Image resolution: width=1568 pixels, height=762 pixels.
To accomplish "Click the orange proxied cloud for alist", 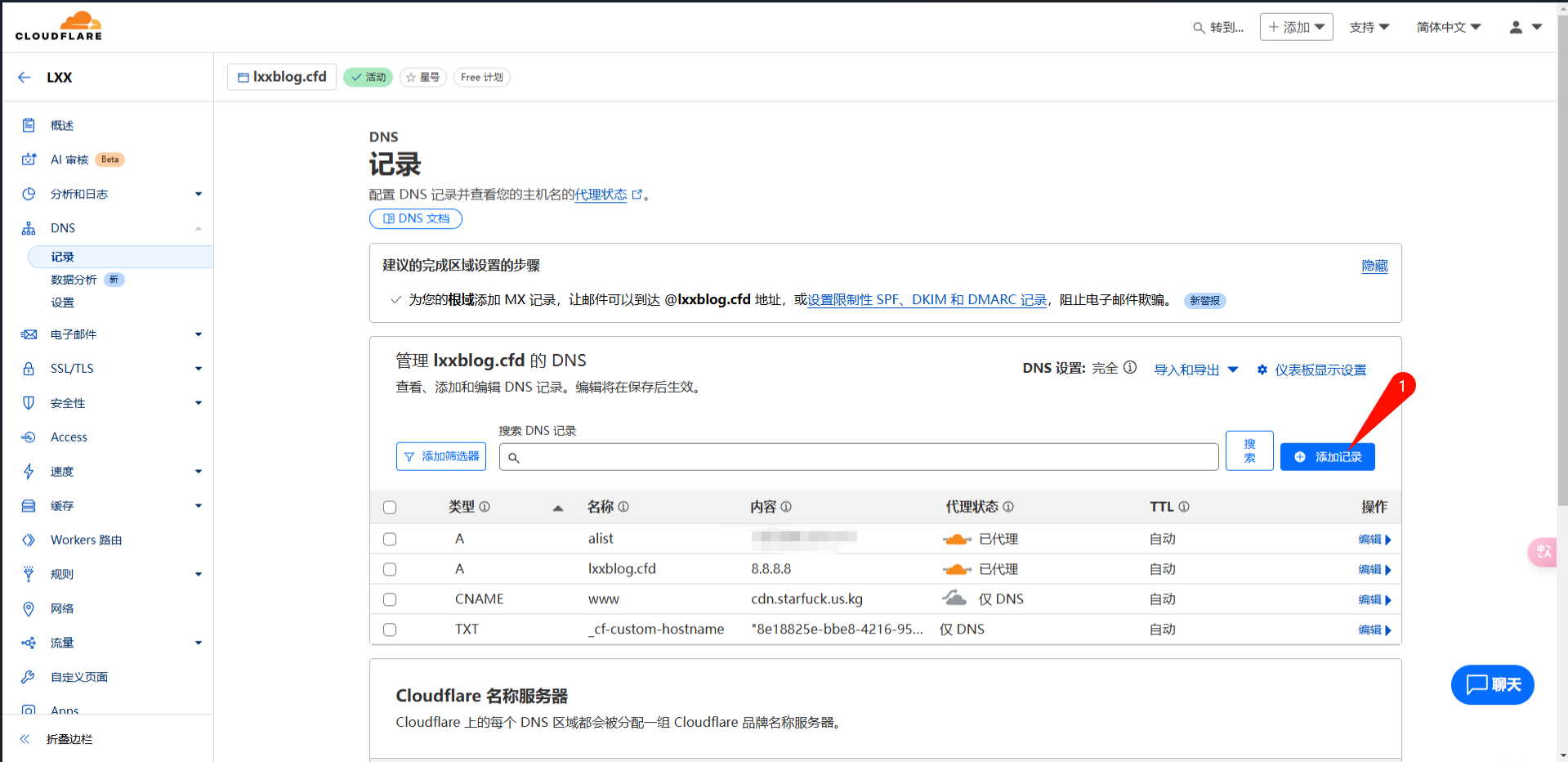I will tap(957, 540).
